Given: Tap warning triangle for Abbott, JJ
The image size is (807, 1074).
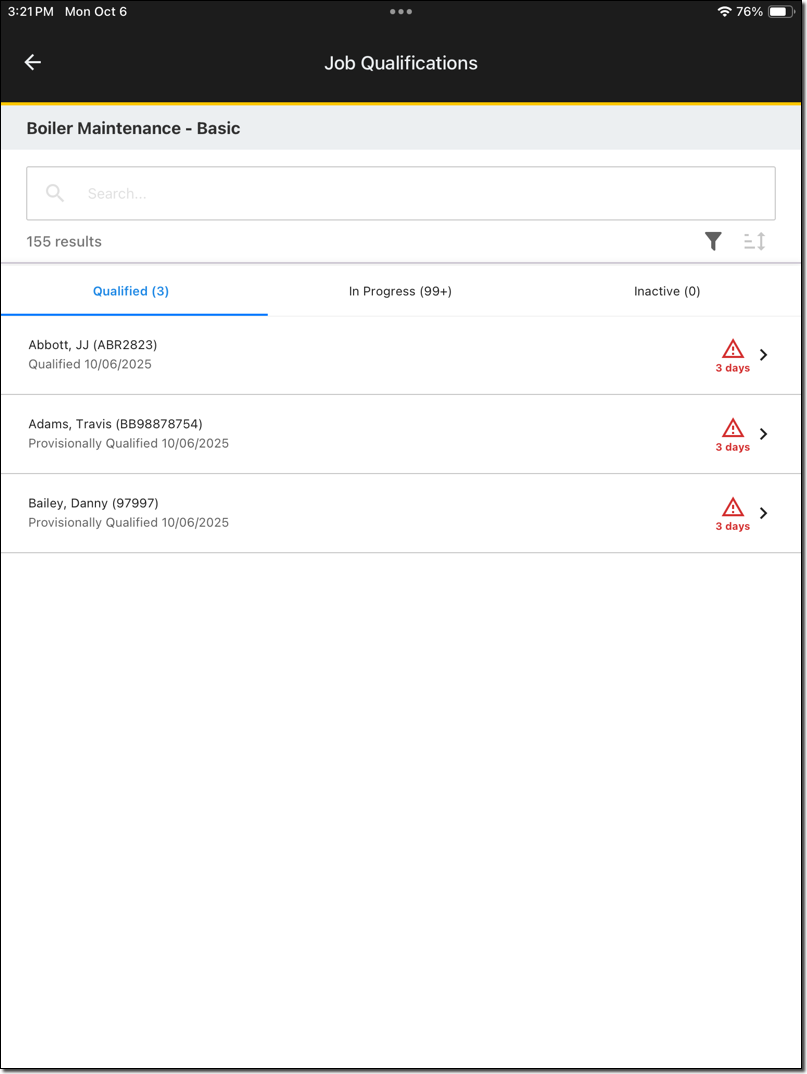Looking at the screenshot, I should tap(733, 349).
